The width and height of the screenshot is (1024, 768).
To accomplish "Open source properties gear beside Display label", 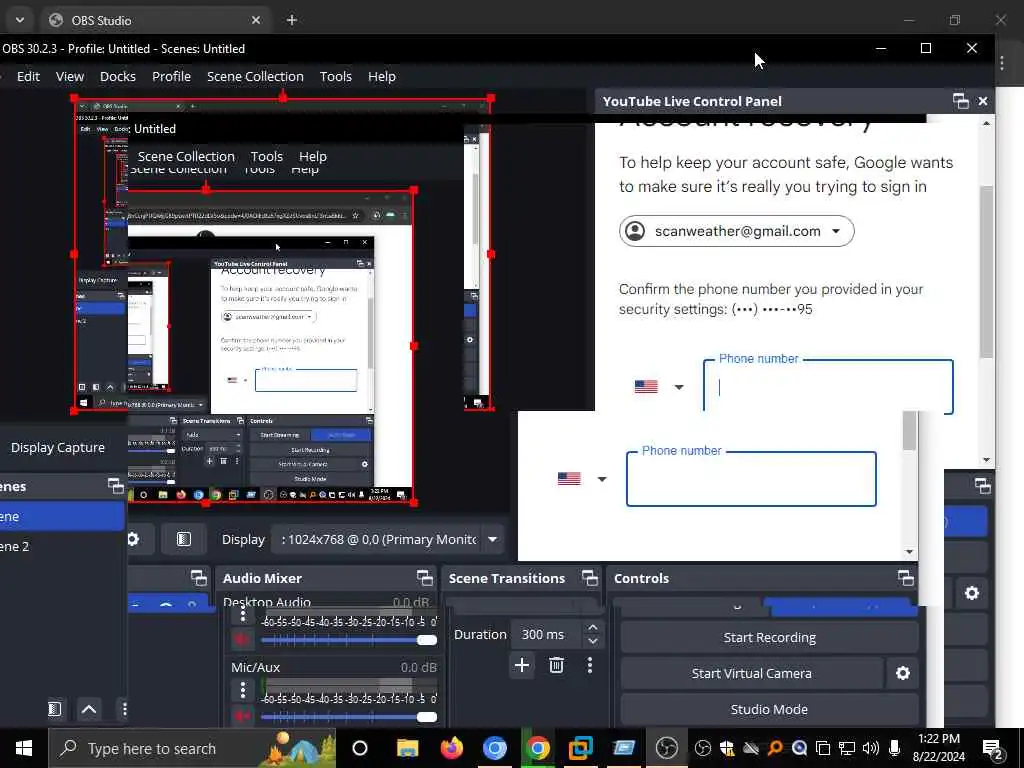I will click(133, 539).
